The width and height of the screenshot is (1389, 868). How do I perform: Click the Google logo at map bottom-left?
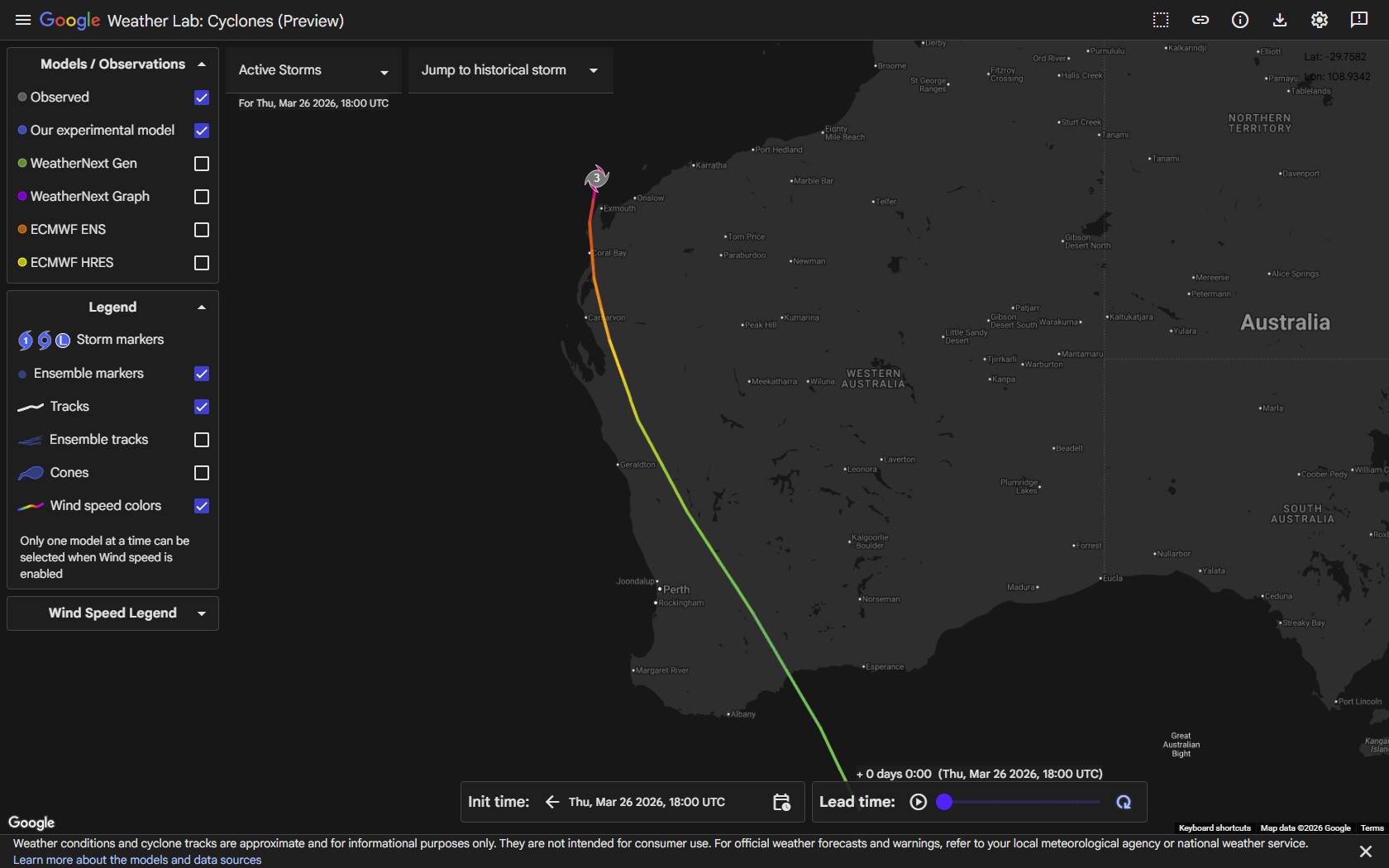(31, 823)
